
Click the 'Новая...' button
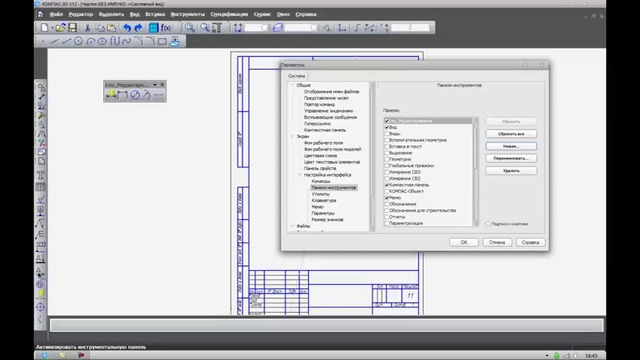point(511,146)
